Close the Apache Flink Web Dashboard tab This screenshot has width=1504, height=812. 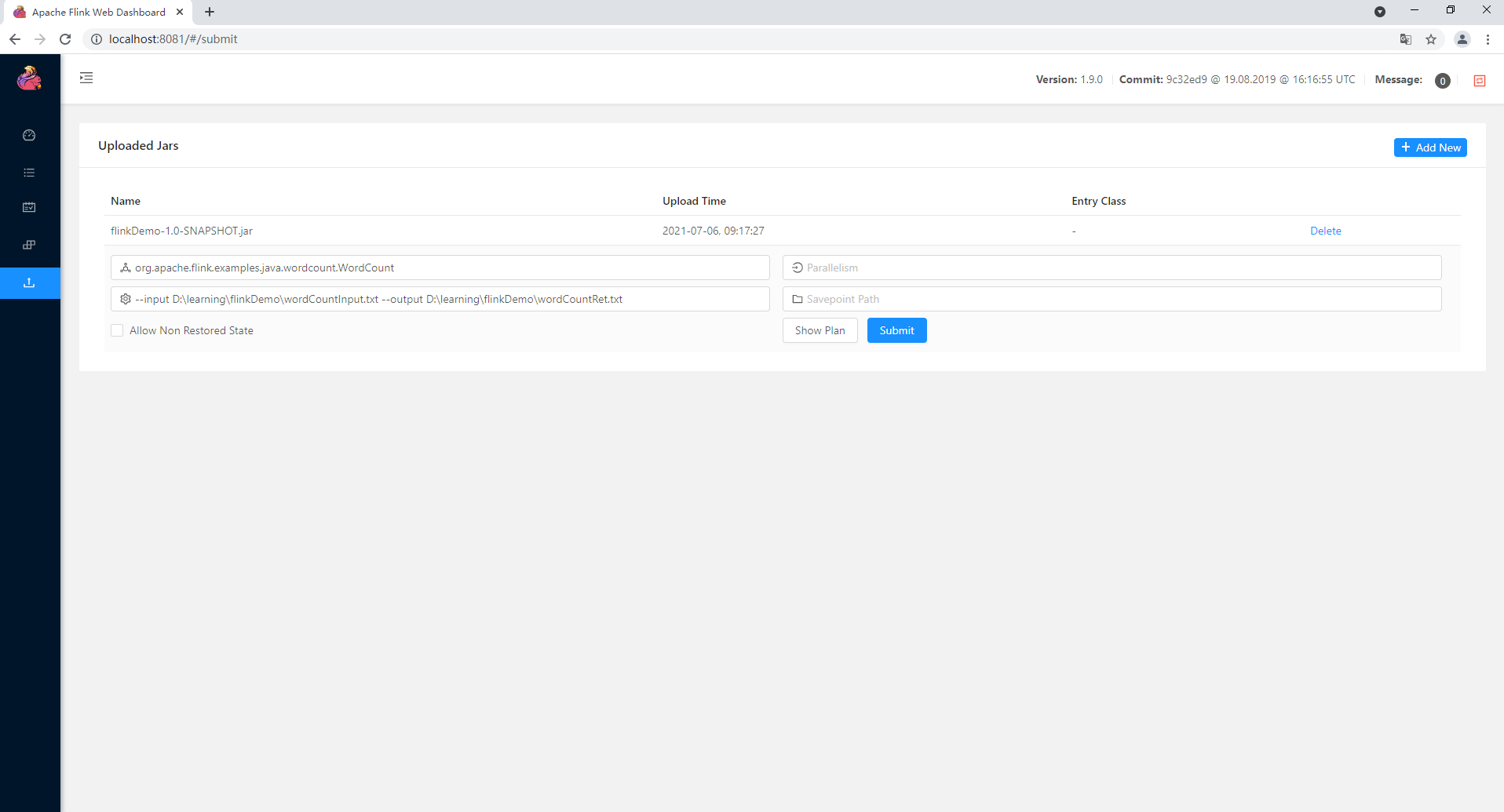tap(180, 12)
